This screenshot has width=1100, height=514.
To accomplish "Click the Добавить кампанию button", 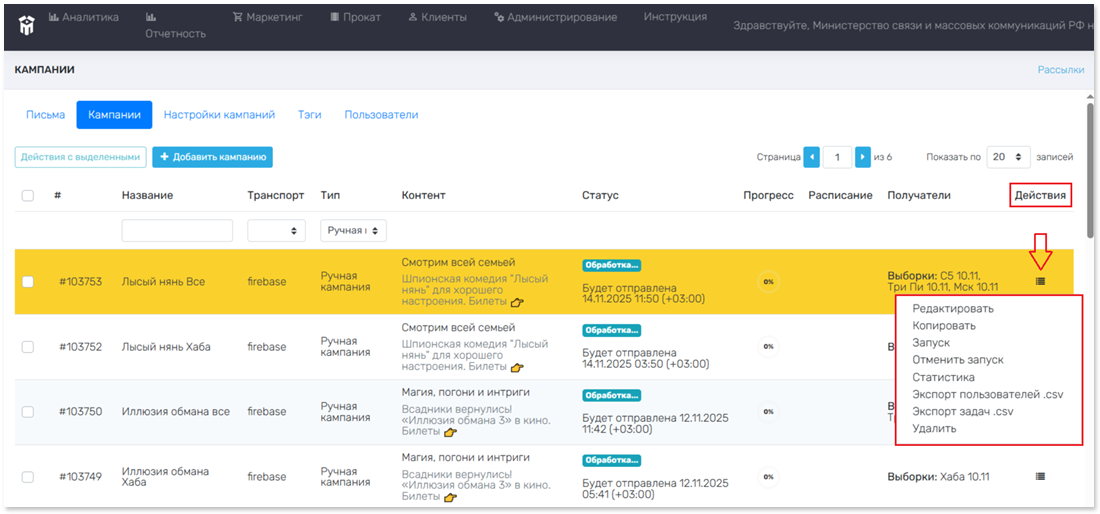I will (212, 157).
